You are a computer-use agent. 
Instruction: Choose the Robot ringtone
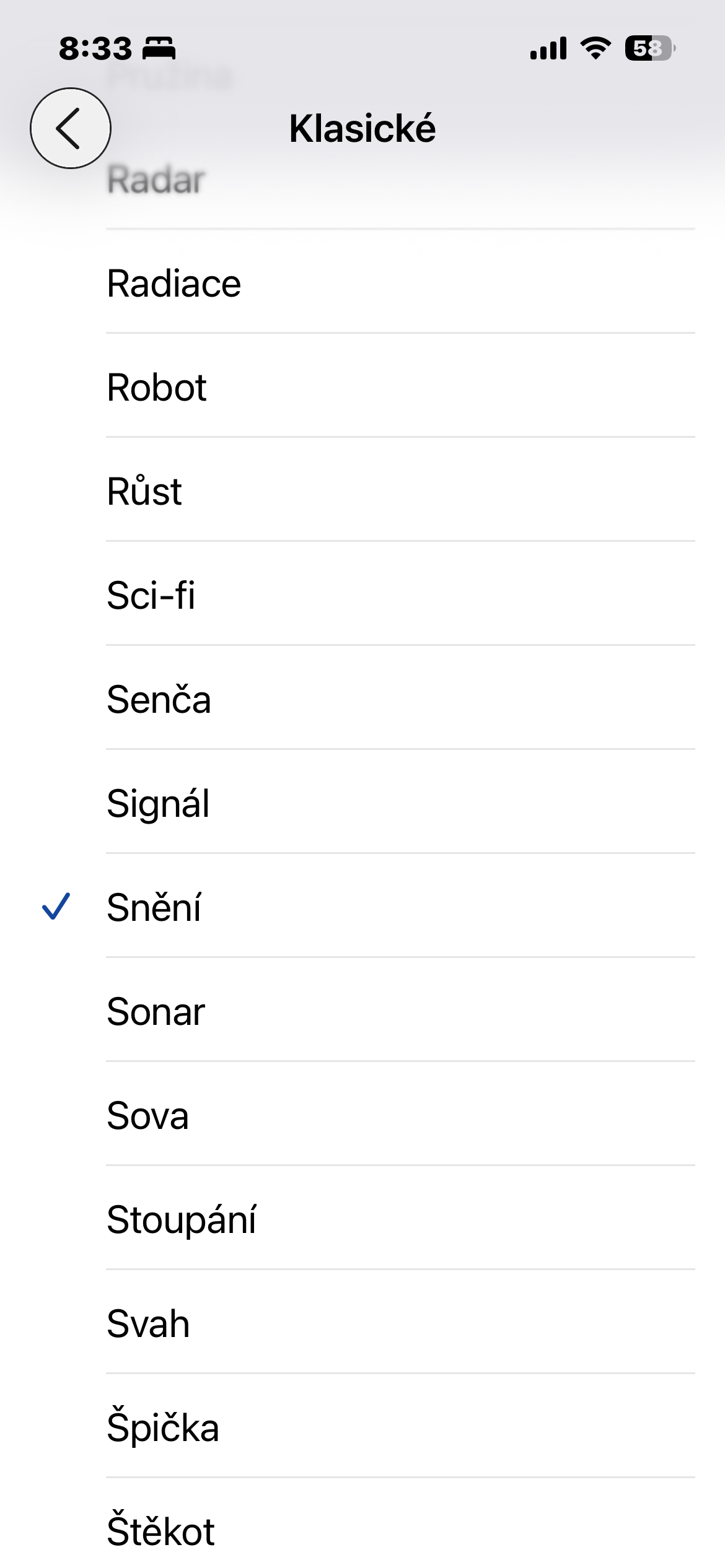pos(157,388)
